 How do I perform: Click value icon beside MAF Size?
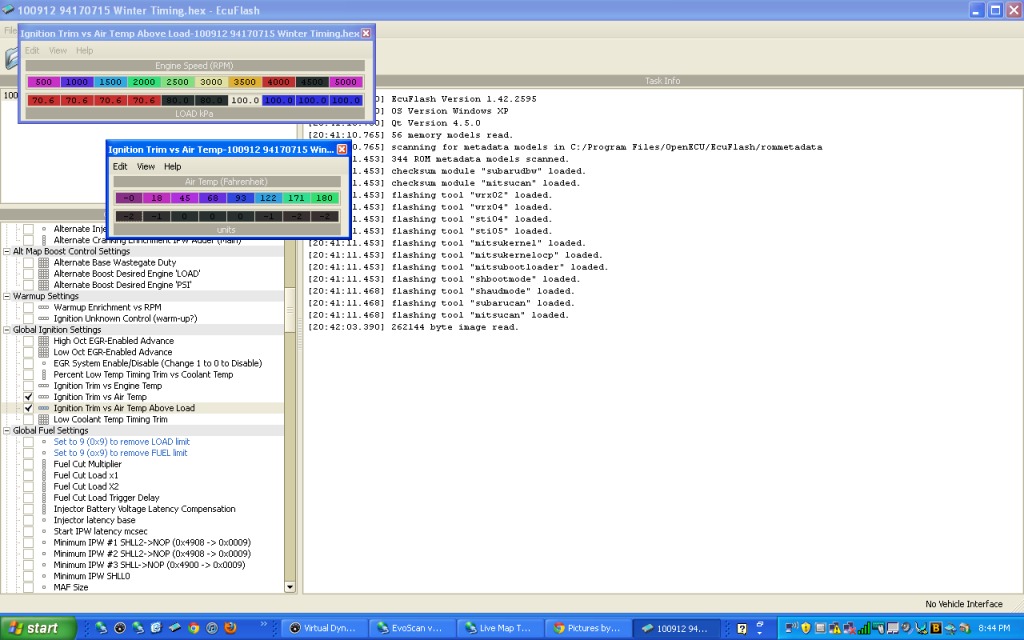click(x=44, y=587)
